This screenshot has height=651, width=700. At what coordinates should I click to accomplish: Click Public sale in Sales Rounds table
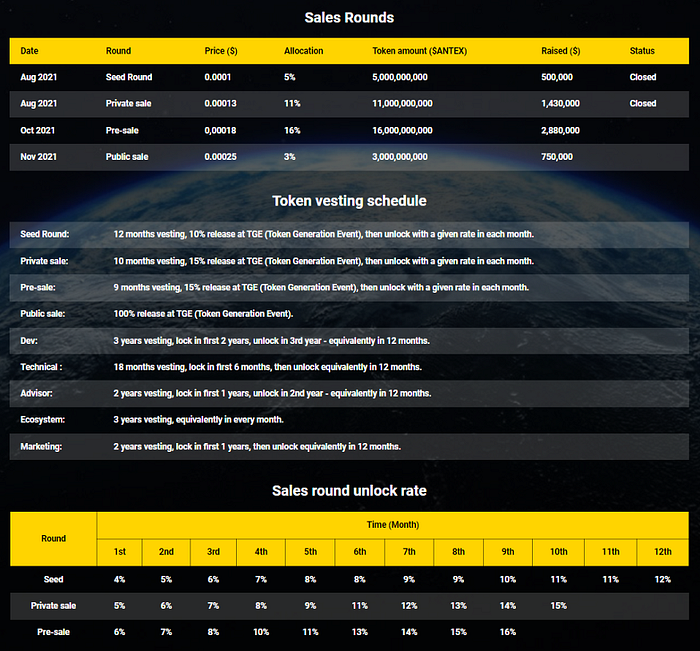pos(127,157)
